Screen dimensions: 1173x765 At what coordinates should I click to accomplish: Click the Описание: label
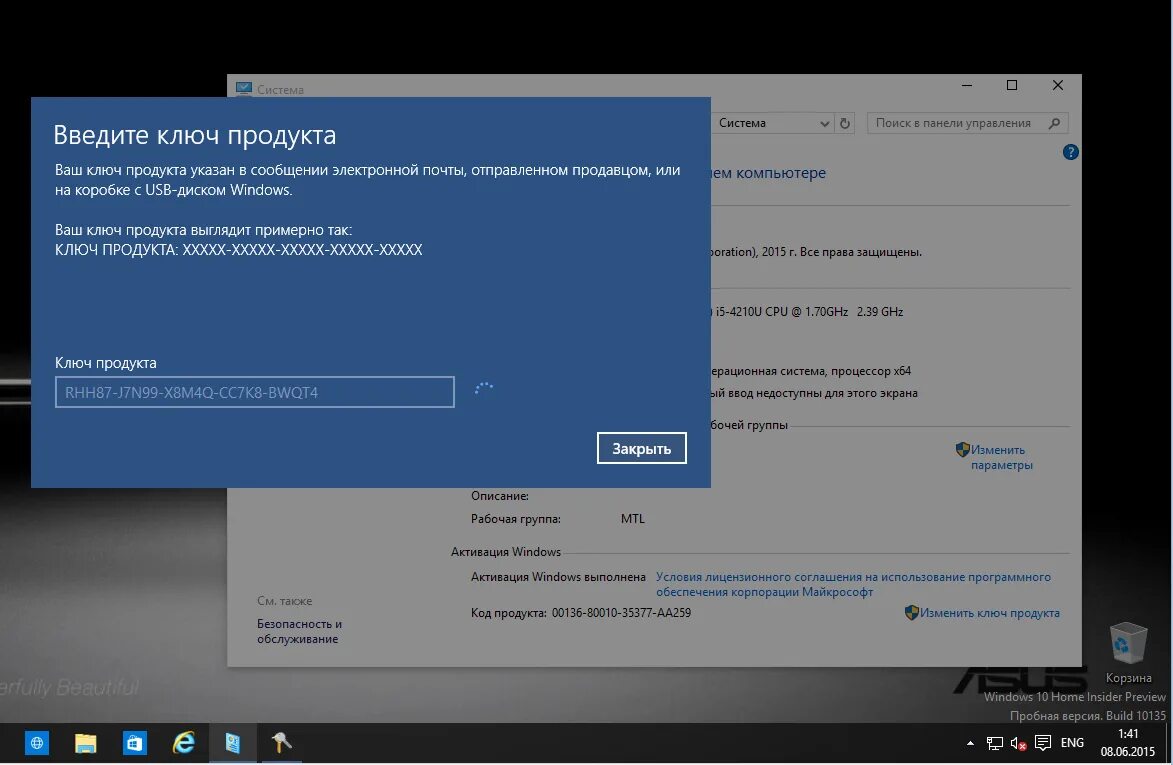coord(500,496)
